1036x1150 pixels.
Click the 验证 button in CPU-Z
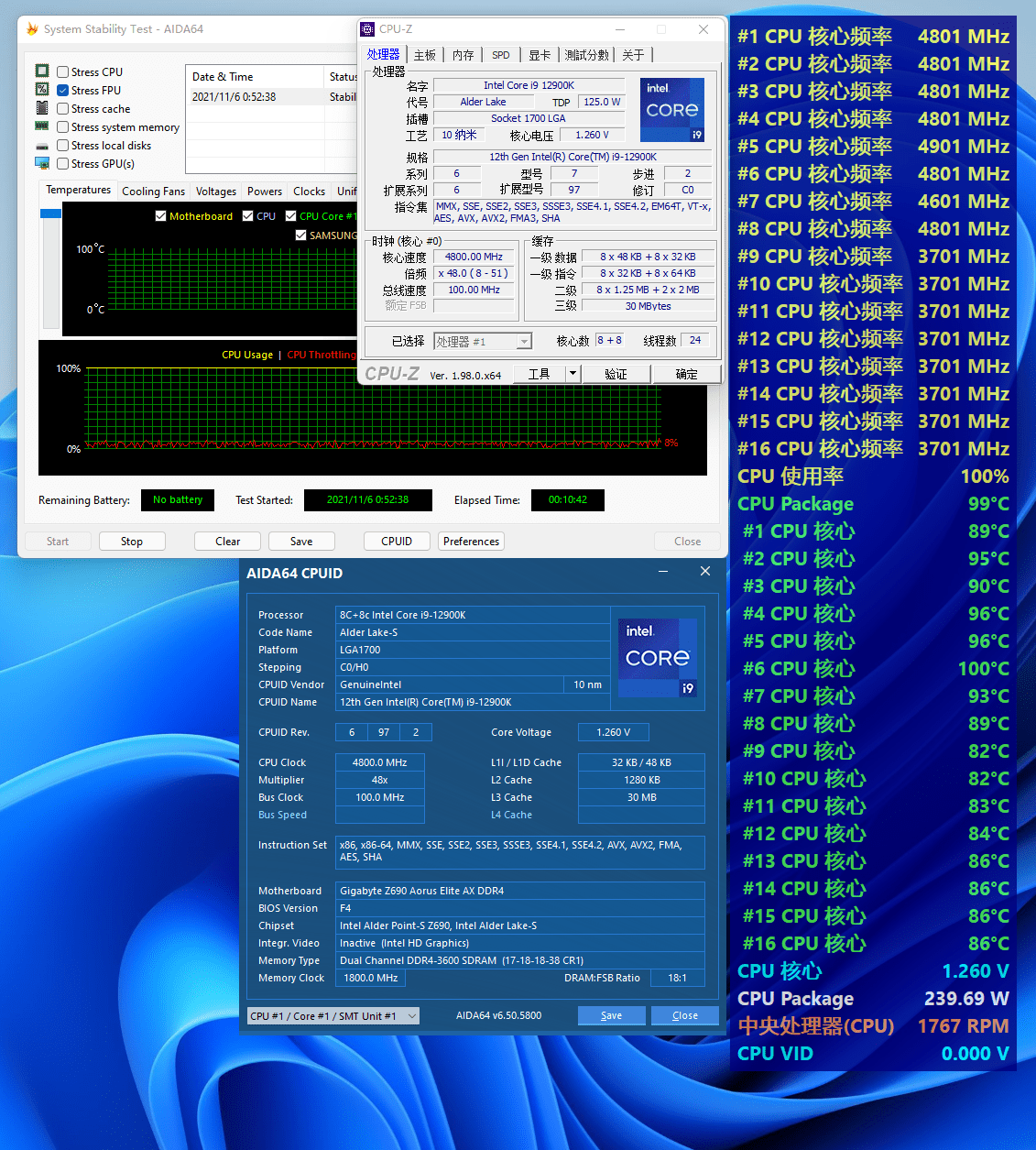tap(616, 373)
